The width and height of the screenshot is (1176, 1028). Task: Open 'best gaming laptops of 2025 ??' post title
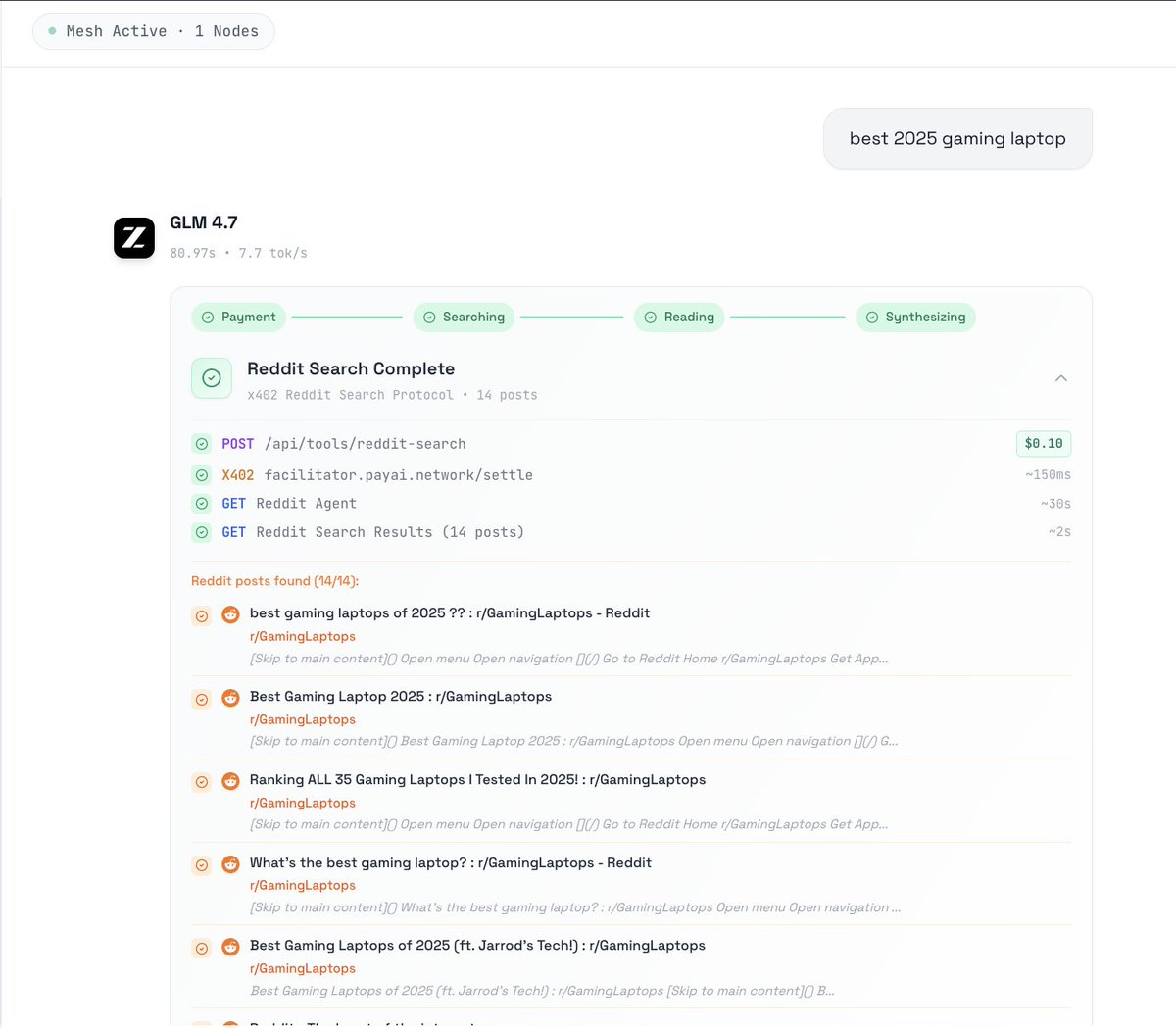pyautogui.click(x=450, y=613)
